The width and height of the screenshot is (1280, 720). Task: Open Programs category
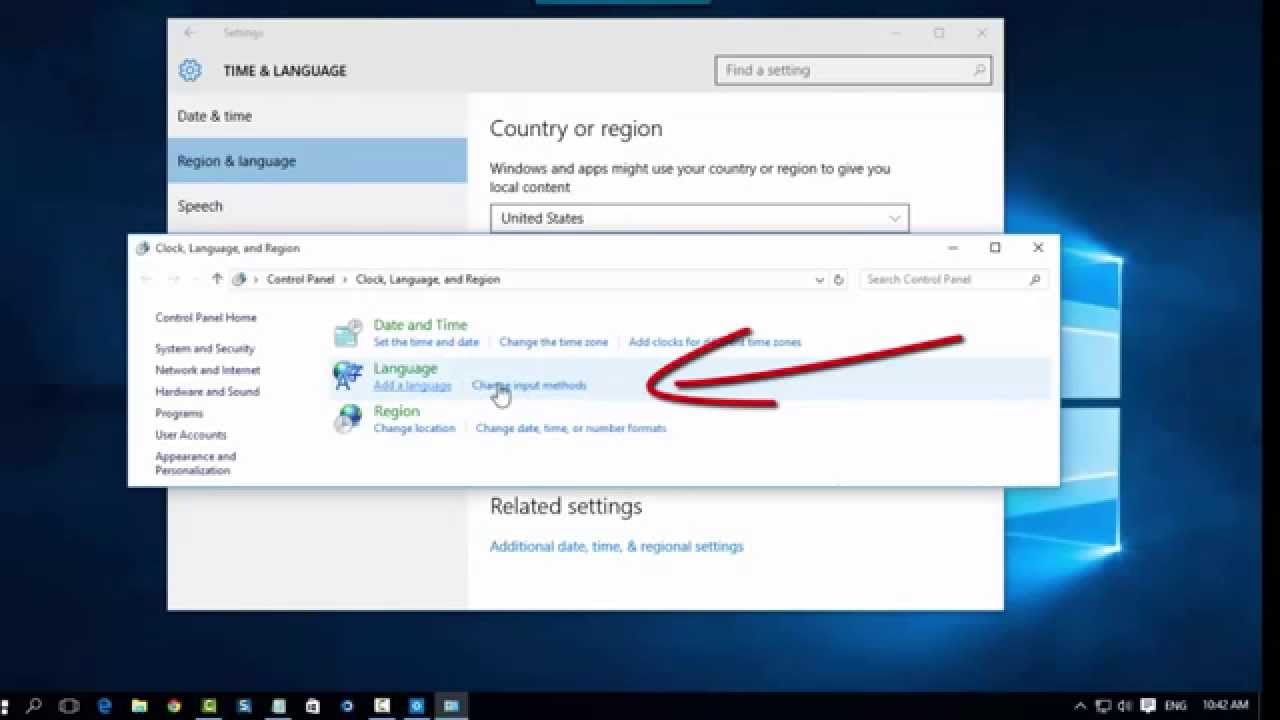coord(179,413)
